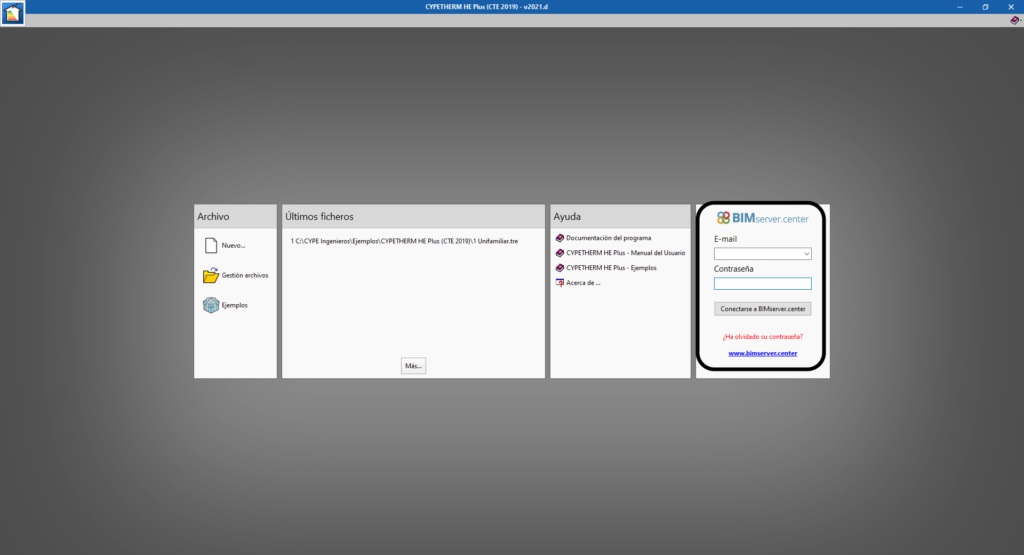Click the Documentación del programa book icon
Viewport: 1024px width, 555px height.
[x=560, y=238]
